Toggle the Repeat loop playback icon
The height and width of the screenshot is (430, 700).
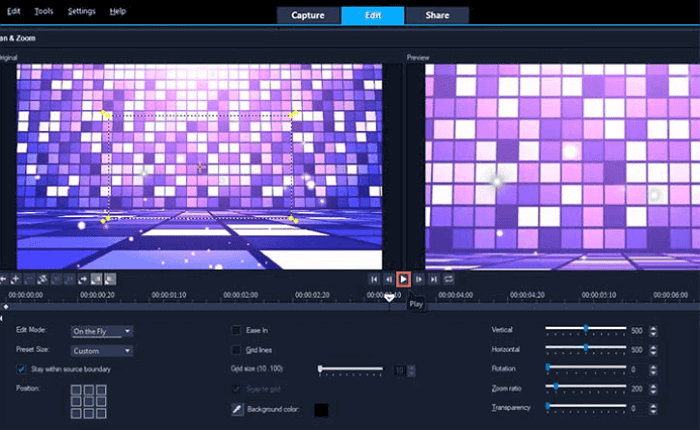(x=449, y=281)
